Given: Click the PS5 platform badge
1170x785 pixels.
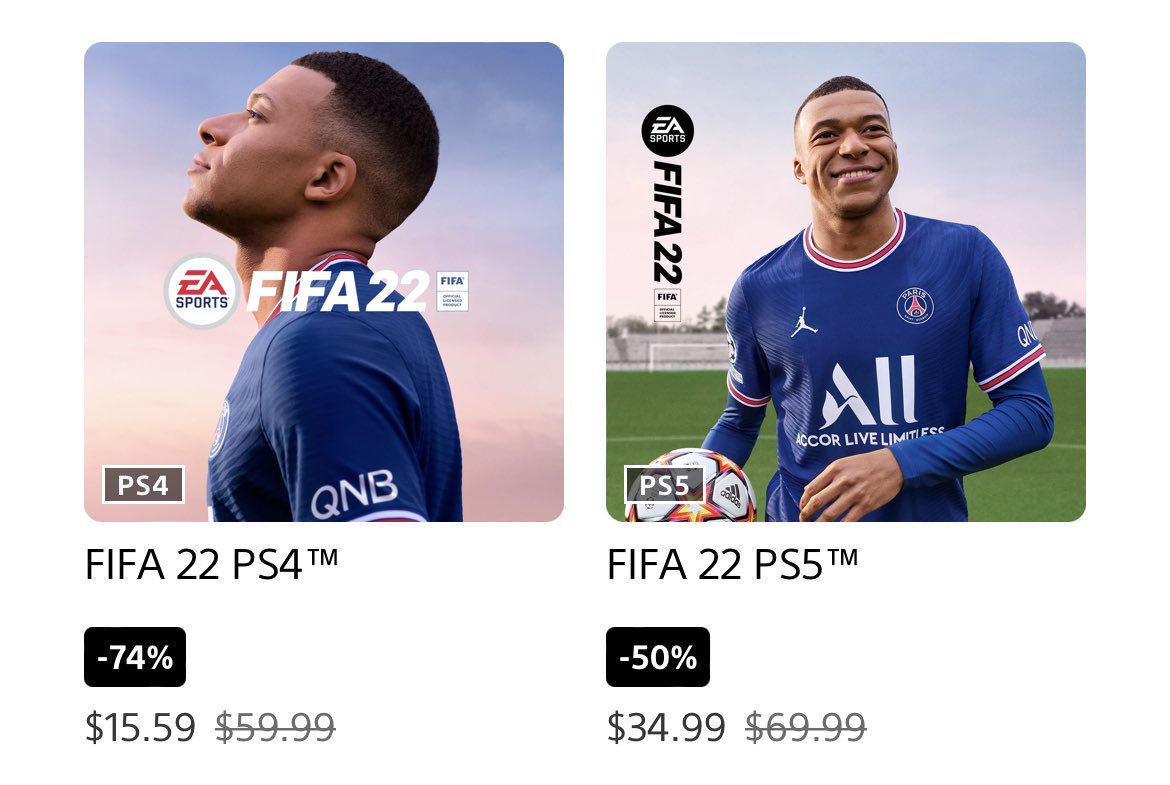Looking at the screenshot, I should [664, 485].
